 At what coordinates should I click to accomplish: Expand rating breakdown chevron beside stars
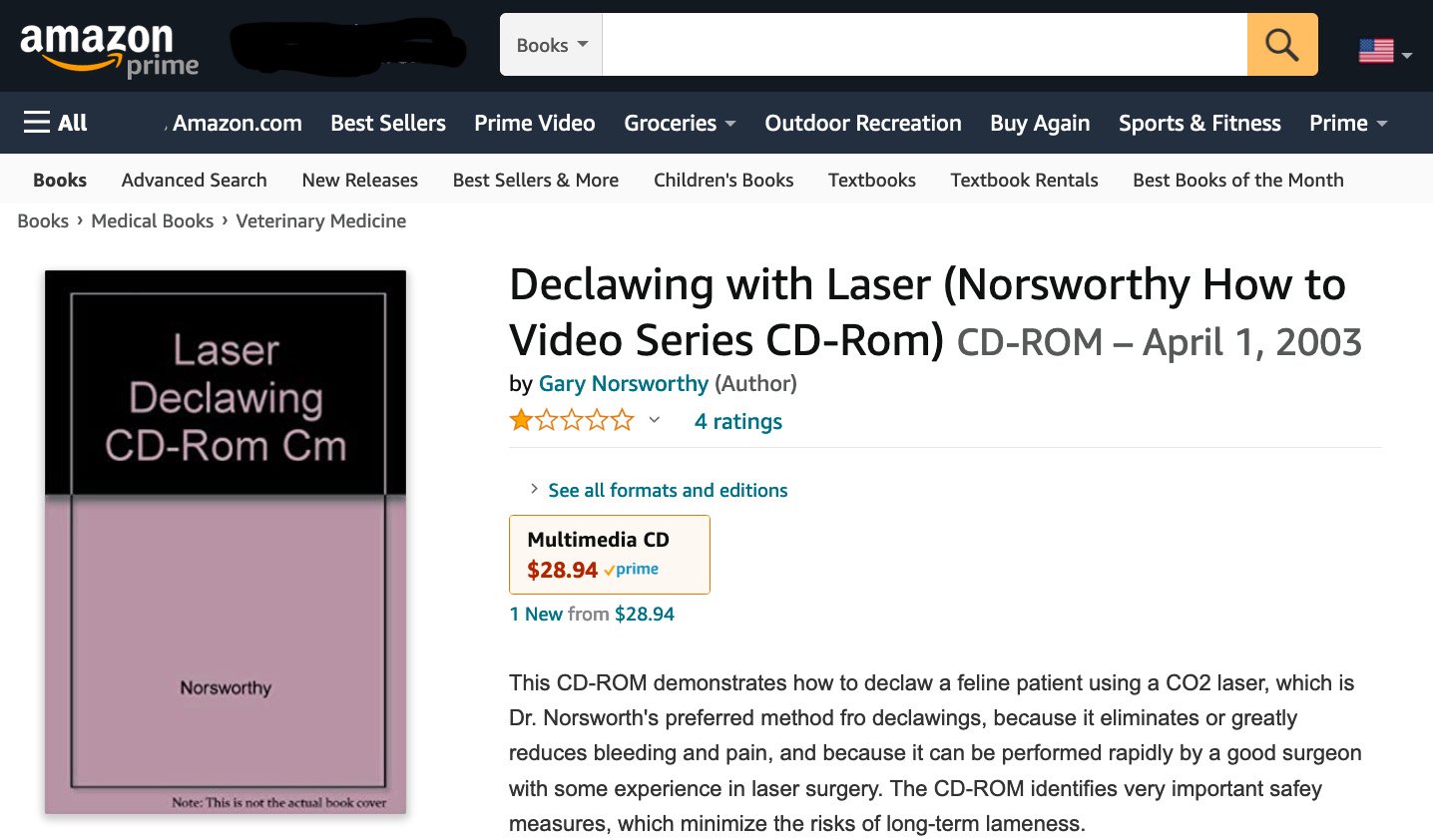click(655, 420)
